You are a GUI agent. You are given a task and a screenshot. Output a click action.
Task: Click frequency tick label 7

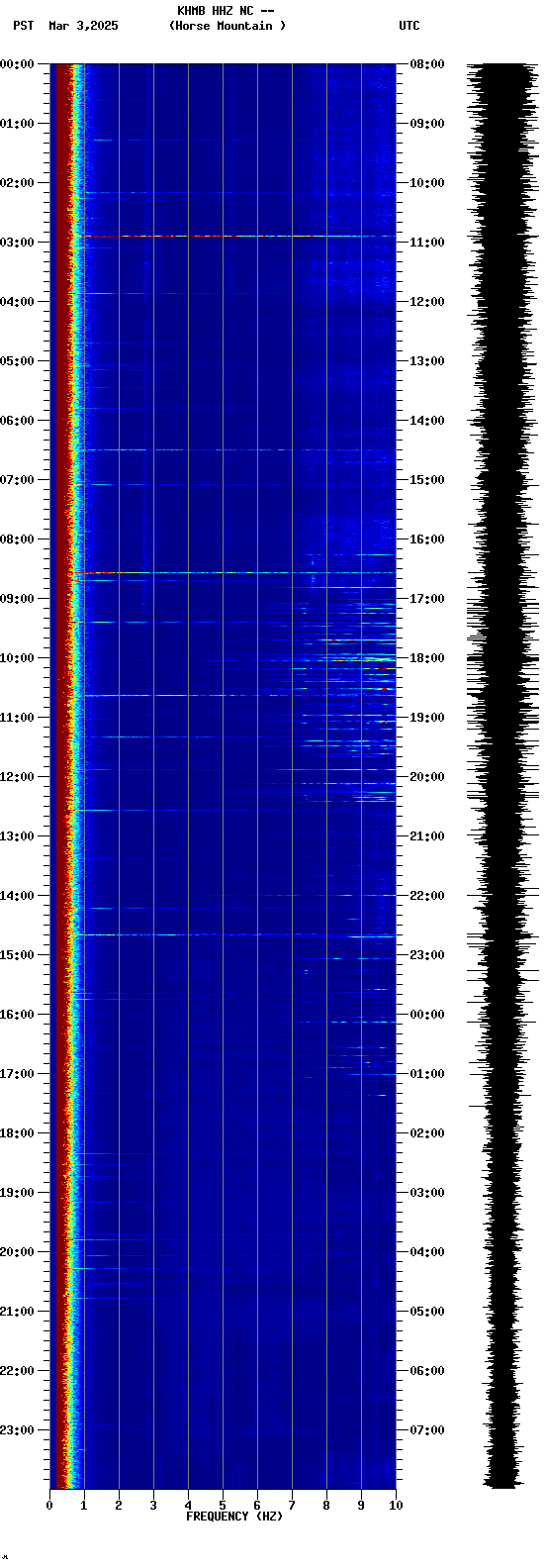[x=292, y=1506]
